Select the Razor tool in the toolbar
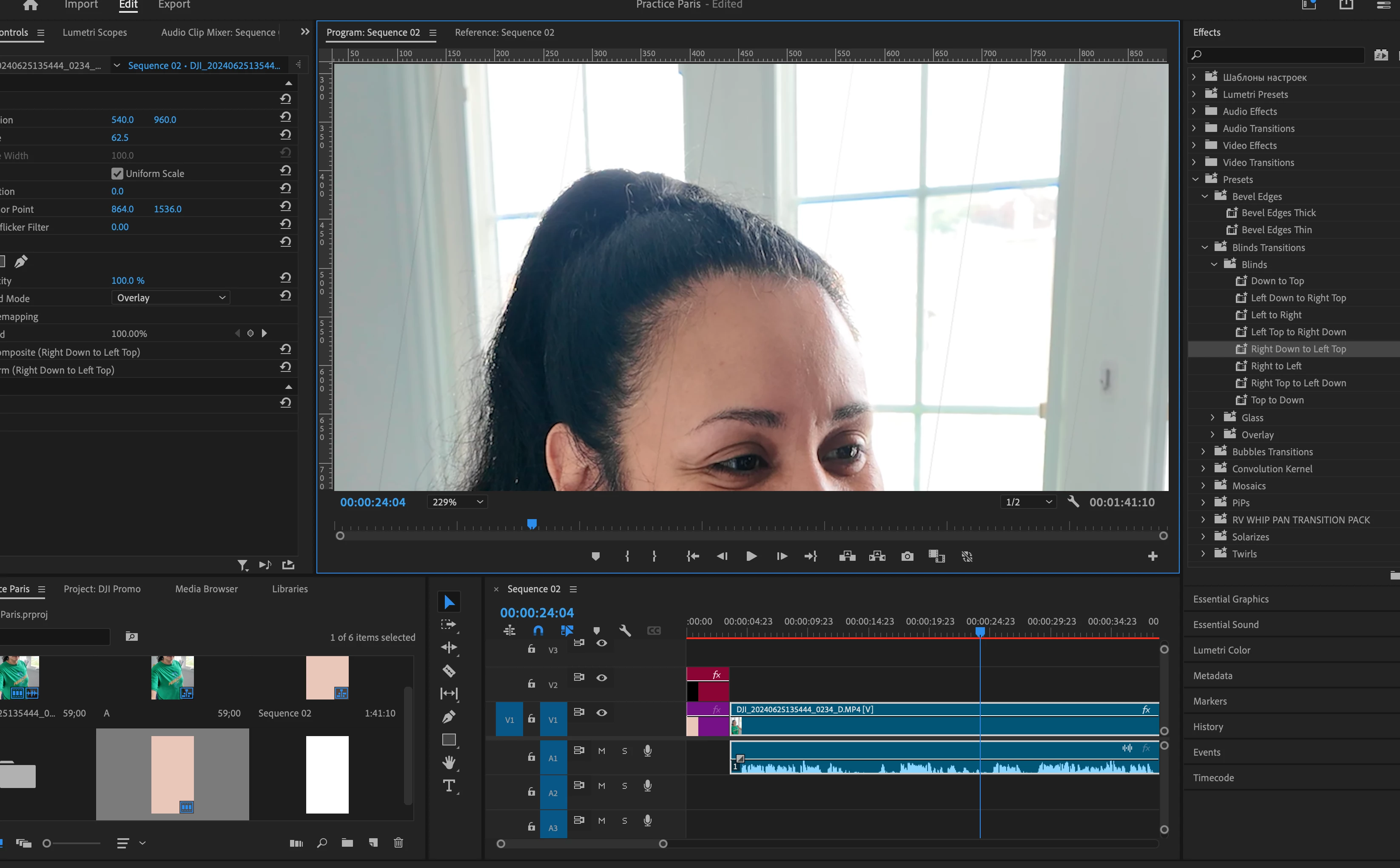This screenshot has height=868, width=1400. point(449,671)
